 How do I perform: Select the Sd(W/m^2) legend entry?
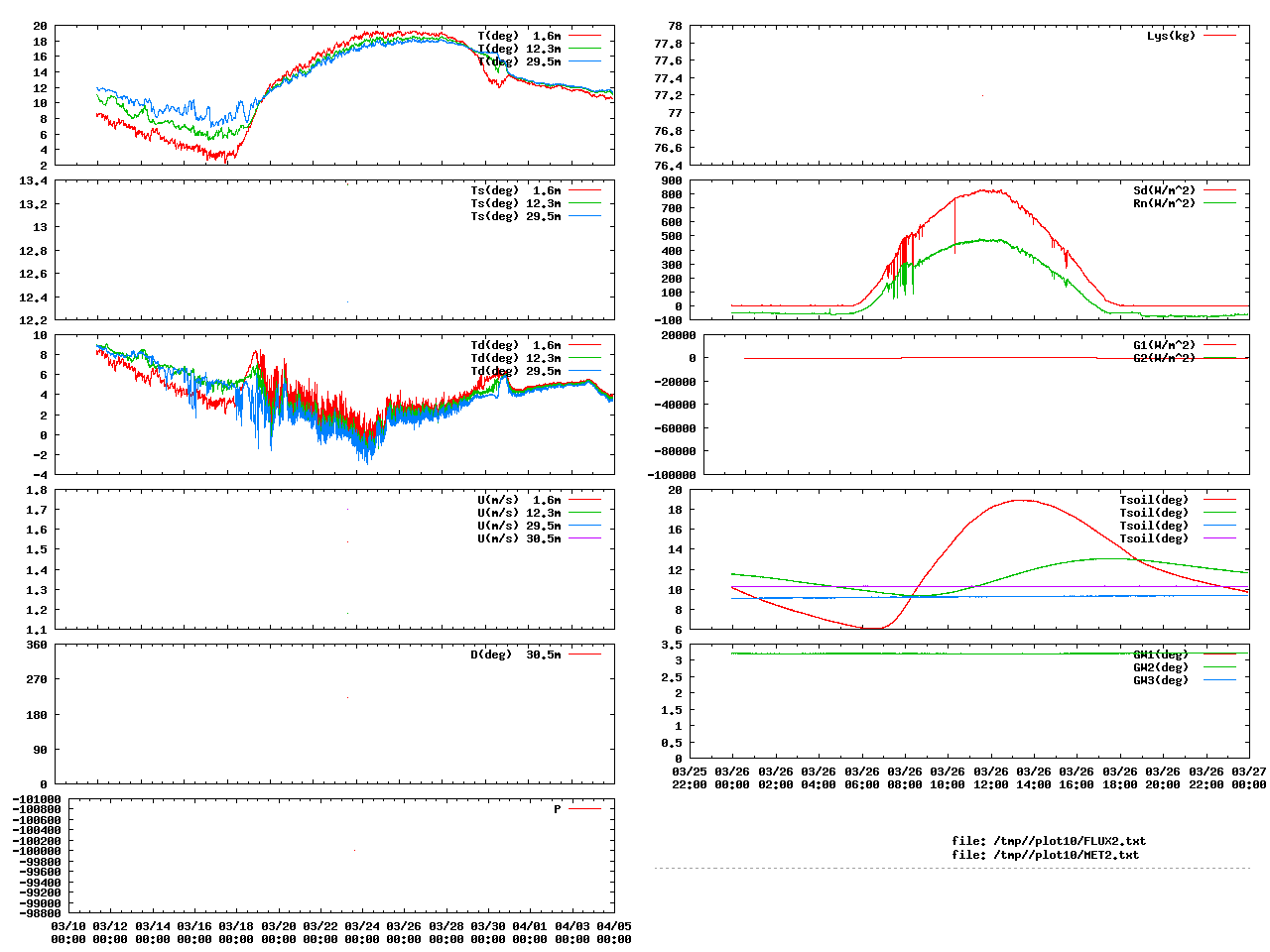[x=1164, y=190]
